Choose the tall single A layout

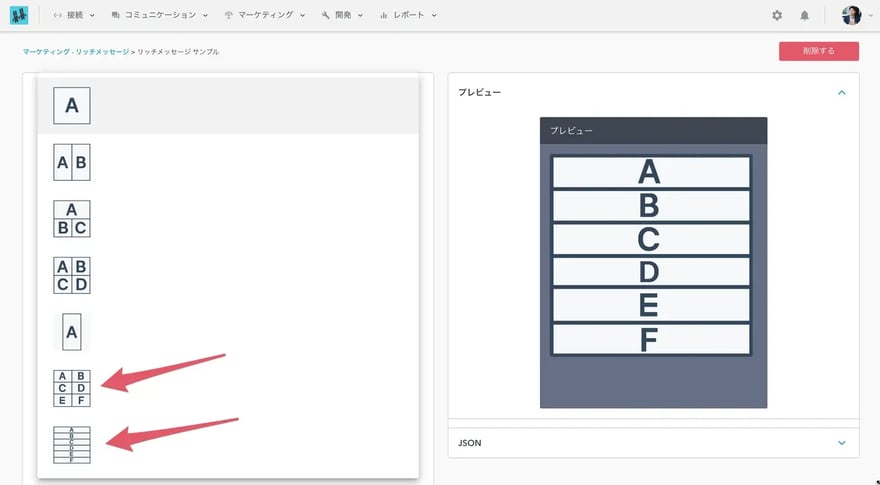tap(71, 332)
